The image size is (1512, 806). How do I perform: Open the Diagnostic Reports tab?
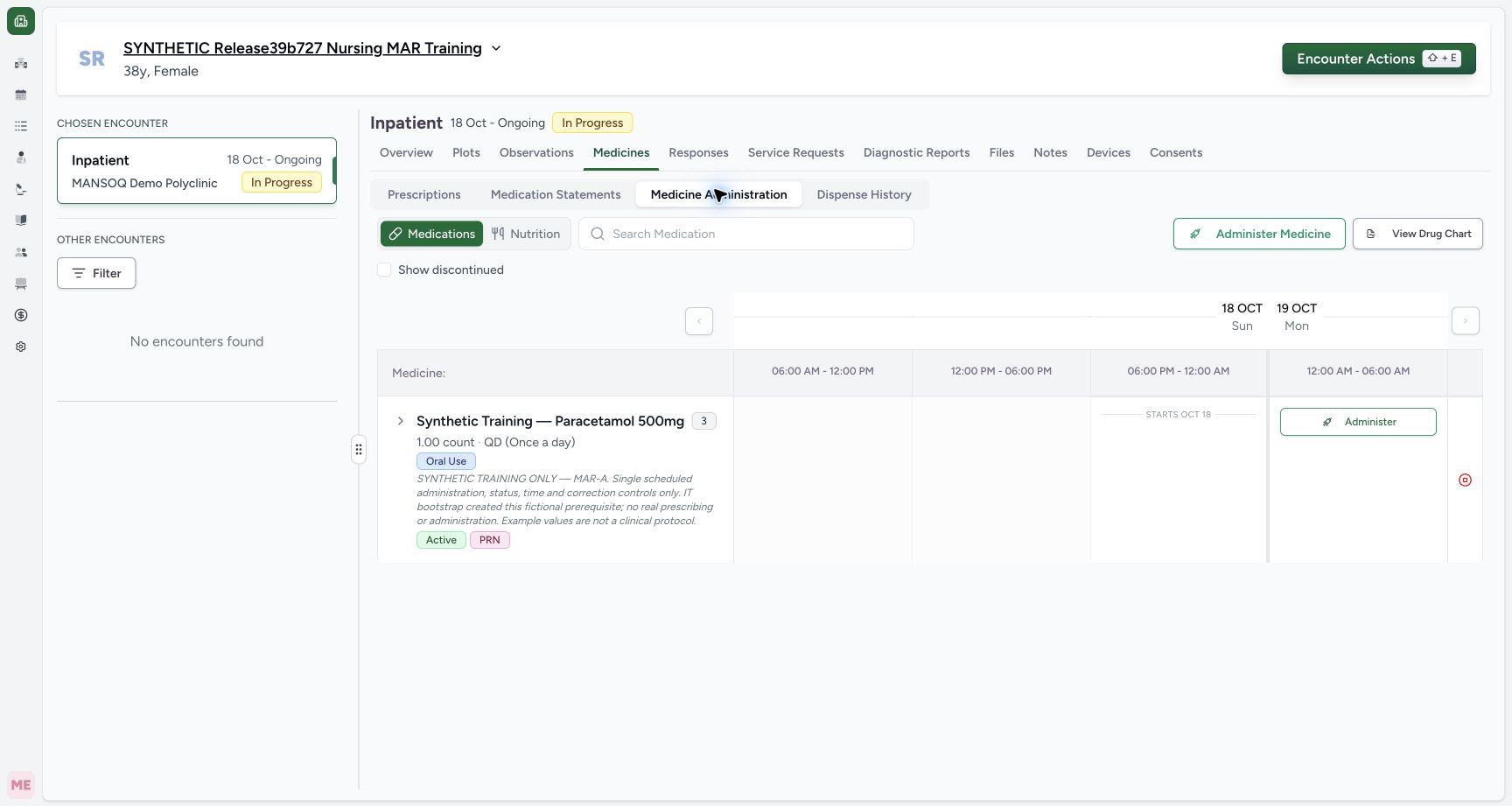pyautogui.click(x=916, y=152)
